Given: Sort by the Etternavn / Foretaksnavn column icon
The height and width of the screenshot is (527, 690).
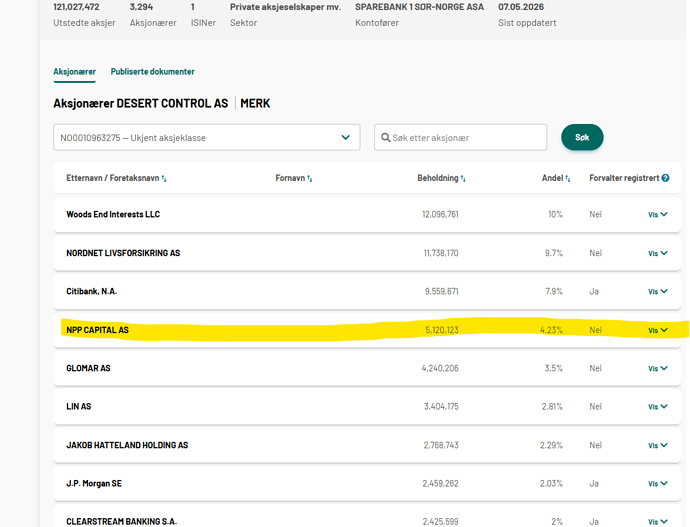Looking at the screenshot, I should coord(164,178).
